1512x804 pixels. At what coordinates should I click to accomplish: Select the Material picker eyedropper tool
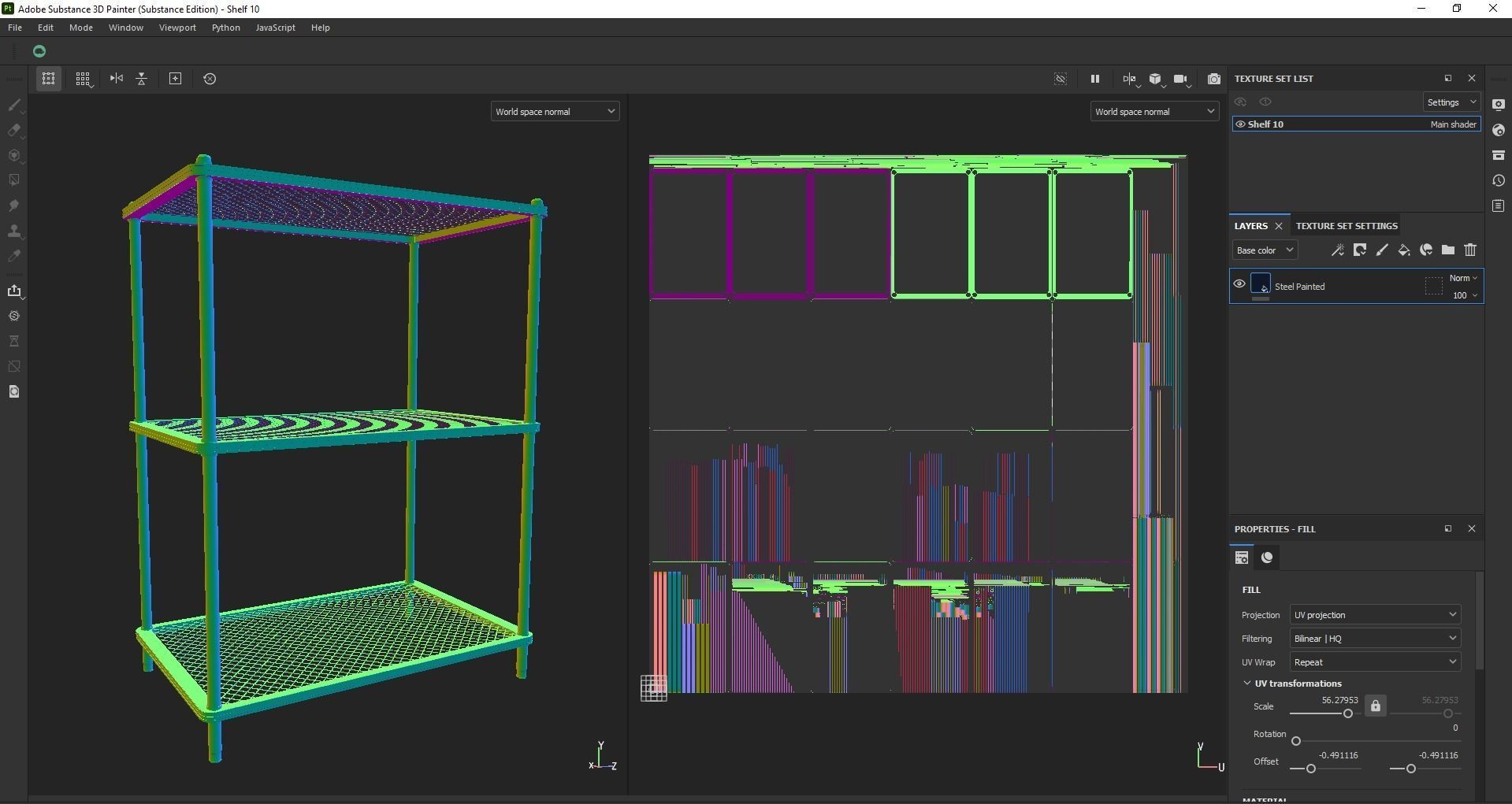14,256
